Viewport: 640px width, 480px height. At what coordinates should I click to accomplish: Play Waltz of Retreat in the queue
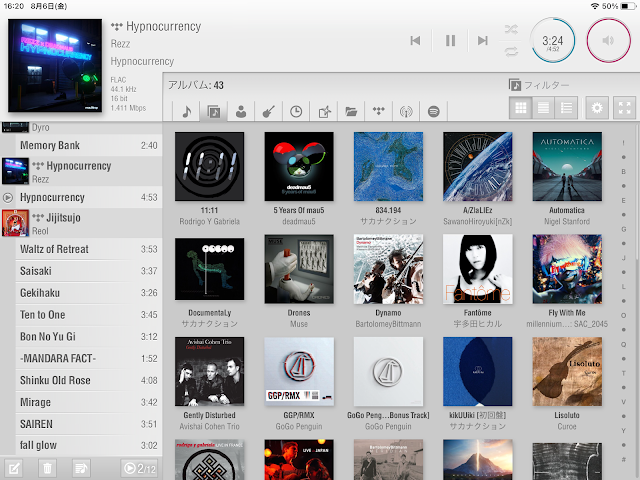(x=89, y=249)
